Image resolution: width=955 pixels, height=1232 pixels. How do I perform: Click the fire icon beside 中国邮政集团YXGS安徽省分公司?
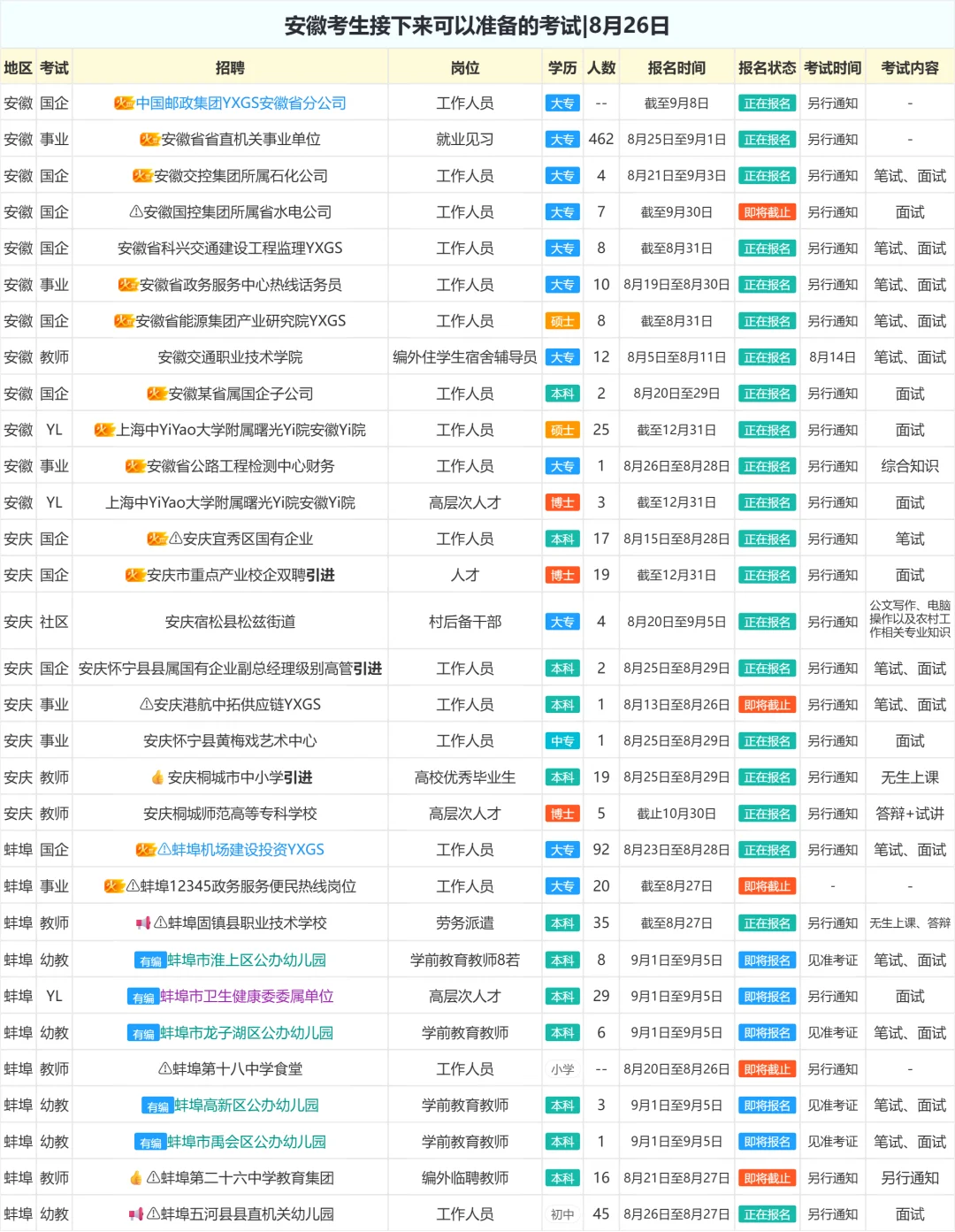124,103
